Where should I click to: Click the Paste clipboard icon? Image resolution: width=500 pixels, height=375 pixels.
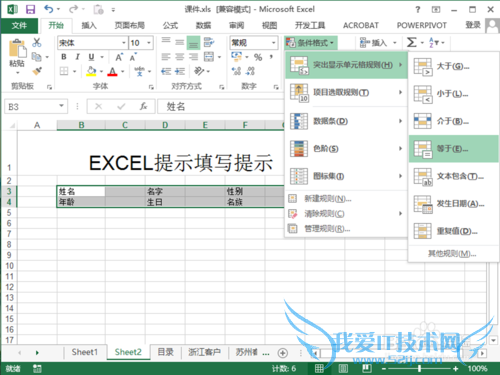[17, 49]
